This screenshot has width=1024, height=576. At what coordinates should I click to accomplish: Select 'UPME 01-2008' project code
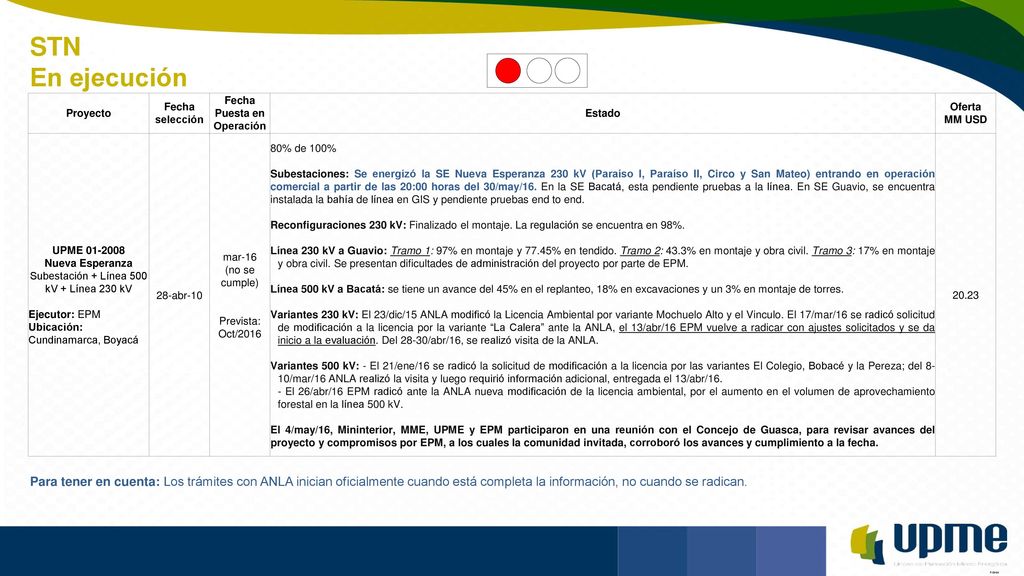88,250
